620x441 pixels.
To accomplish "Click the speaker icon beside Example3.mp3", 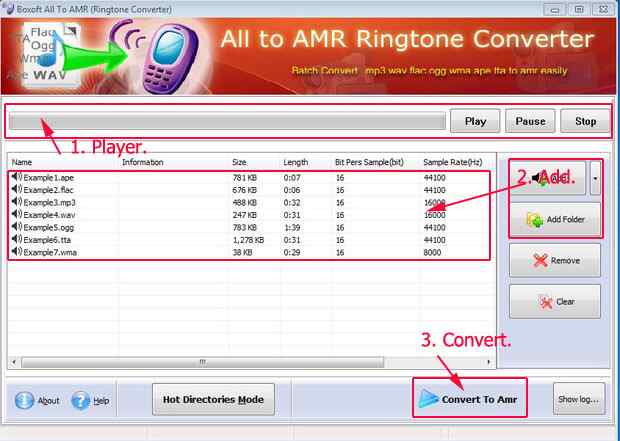I will point(17,202).
